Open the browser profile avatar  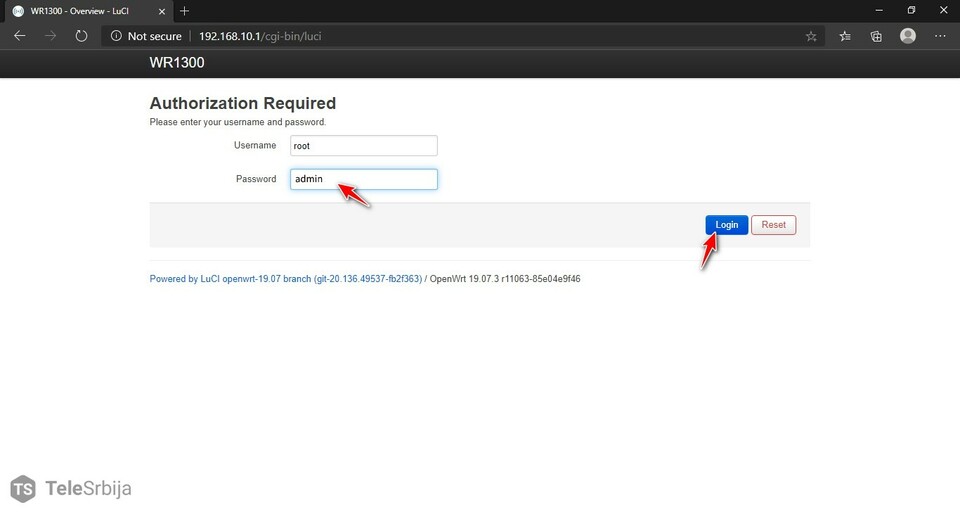[x=908, y=36]
